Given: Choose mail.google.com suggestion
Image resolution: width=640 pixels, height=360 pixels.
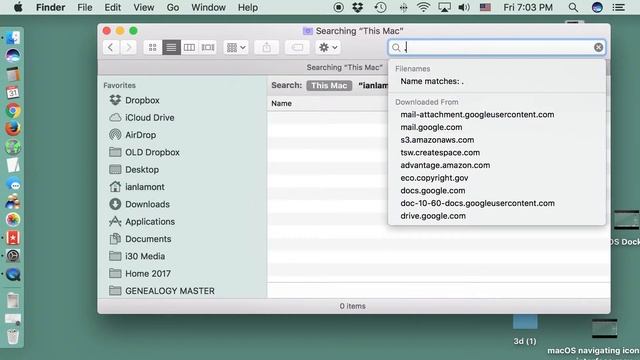Looking at the screenshot, I should (x=497, y=127).
